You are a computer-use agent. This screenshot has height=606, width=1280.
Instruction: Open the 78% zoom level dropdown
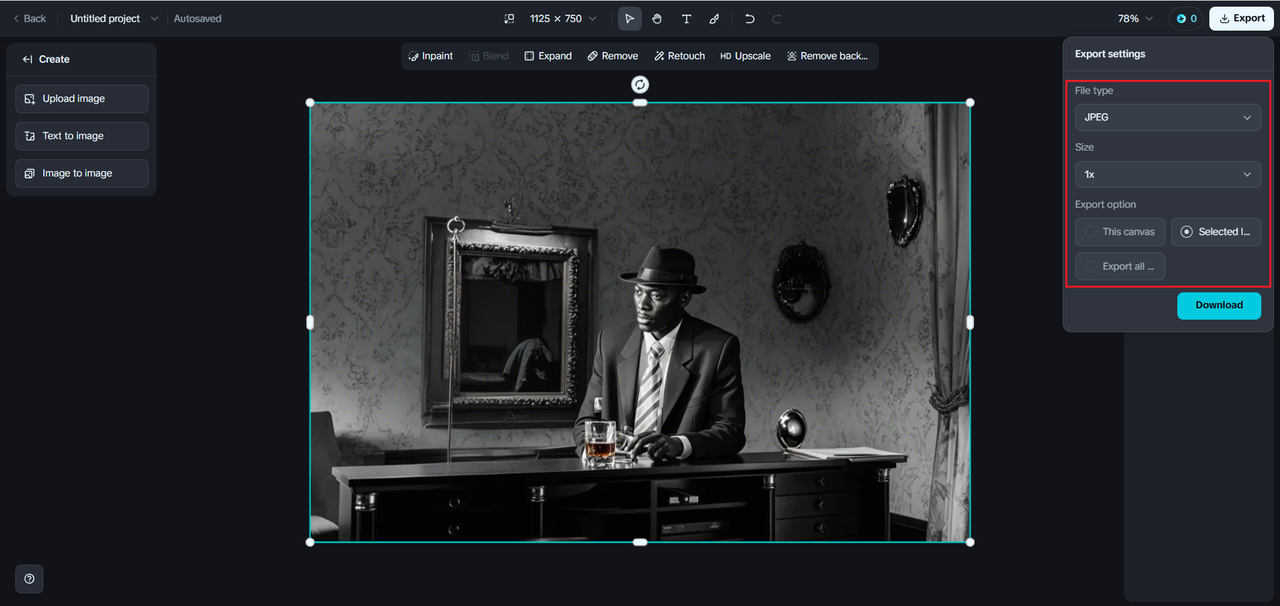pyautogui.click(x=1135, y=18)
